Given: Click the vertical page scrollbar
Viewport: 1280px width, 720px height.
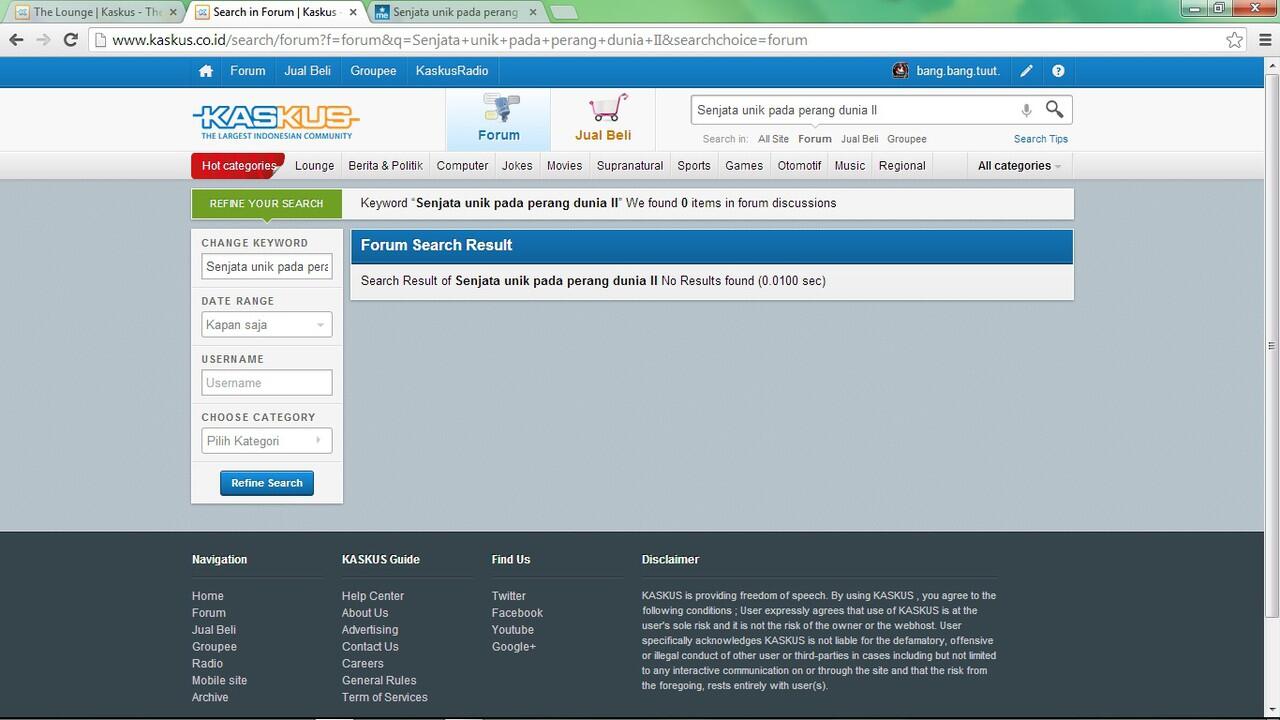Looking at the screenshot, I should point(1272,346).
